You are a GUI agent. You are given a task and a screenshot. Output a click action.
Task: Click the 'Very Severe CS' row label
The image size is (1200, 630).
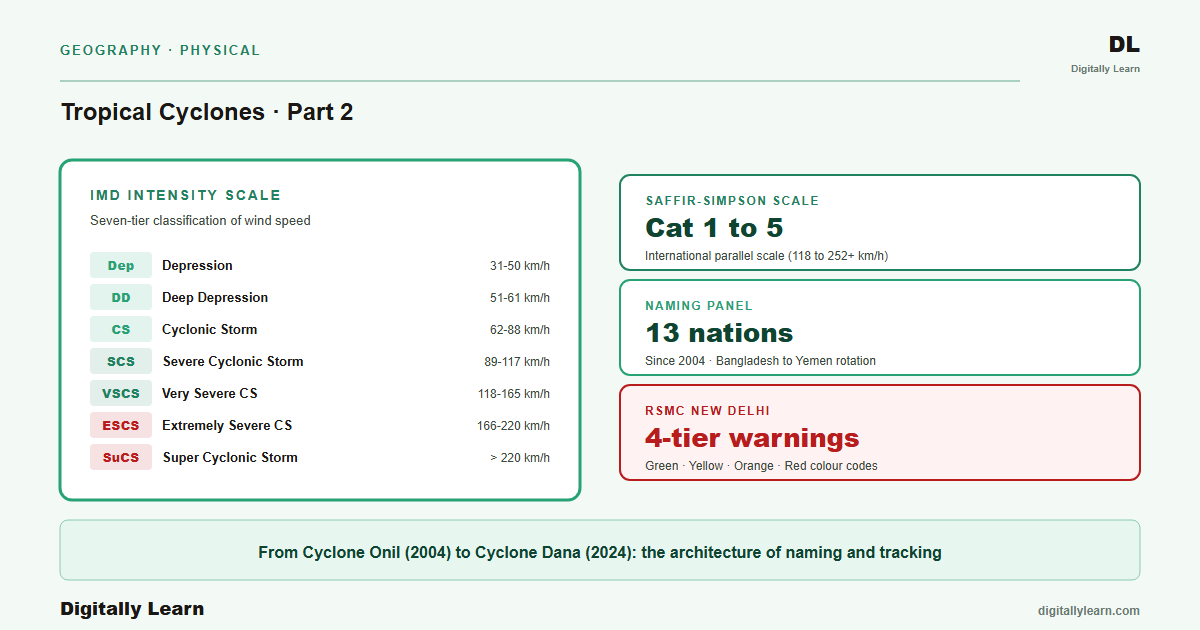coord(210,393)
